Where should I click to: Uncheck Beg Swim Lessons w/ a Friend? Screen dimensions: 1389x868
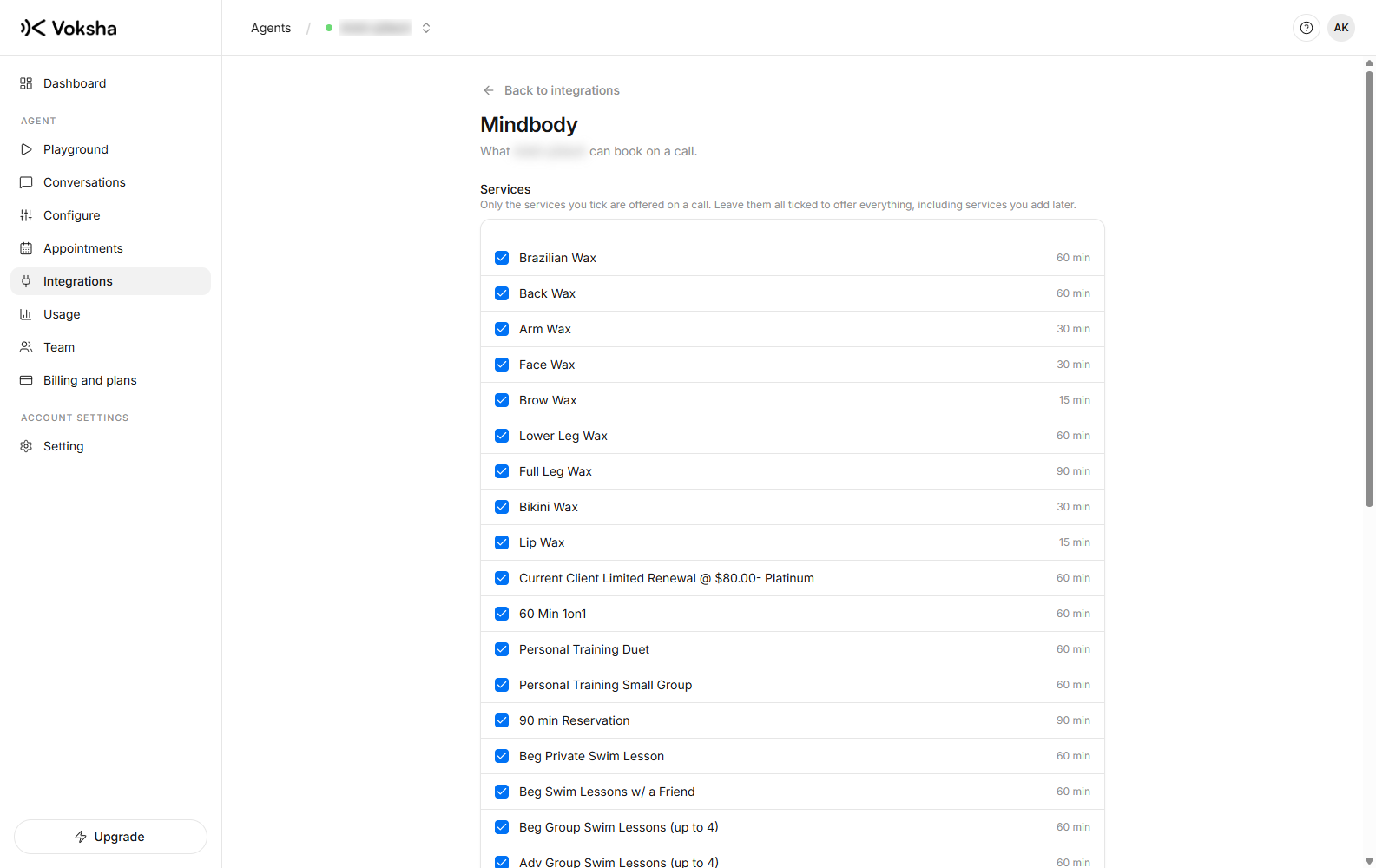coord(502,792)
